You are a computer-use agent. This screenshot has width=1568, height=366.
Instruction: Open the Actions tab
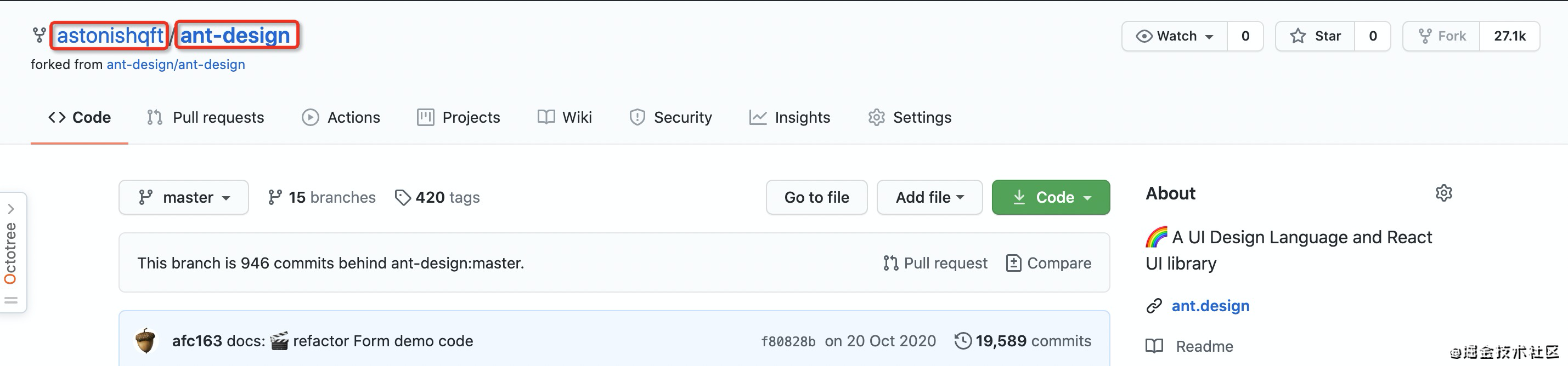[341, 117]
